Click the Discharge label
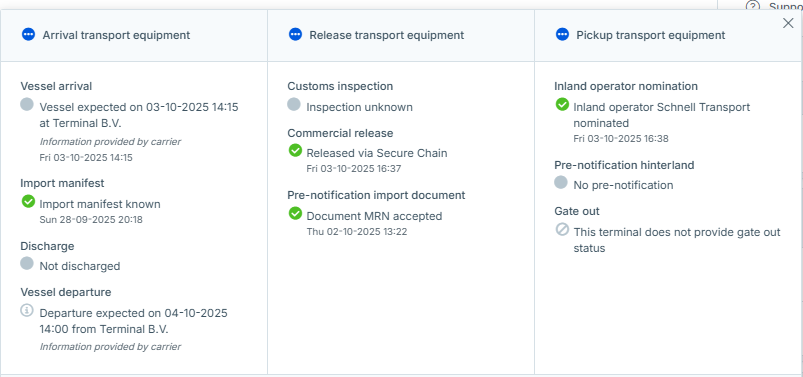Screen dimensions: 803x377 (47, 246)
